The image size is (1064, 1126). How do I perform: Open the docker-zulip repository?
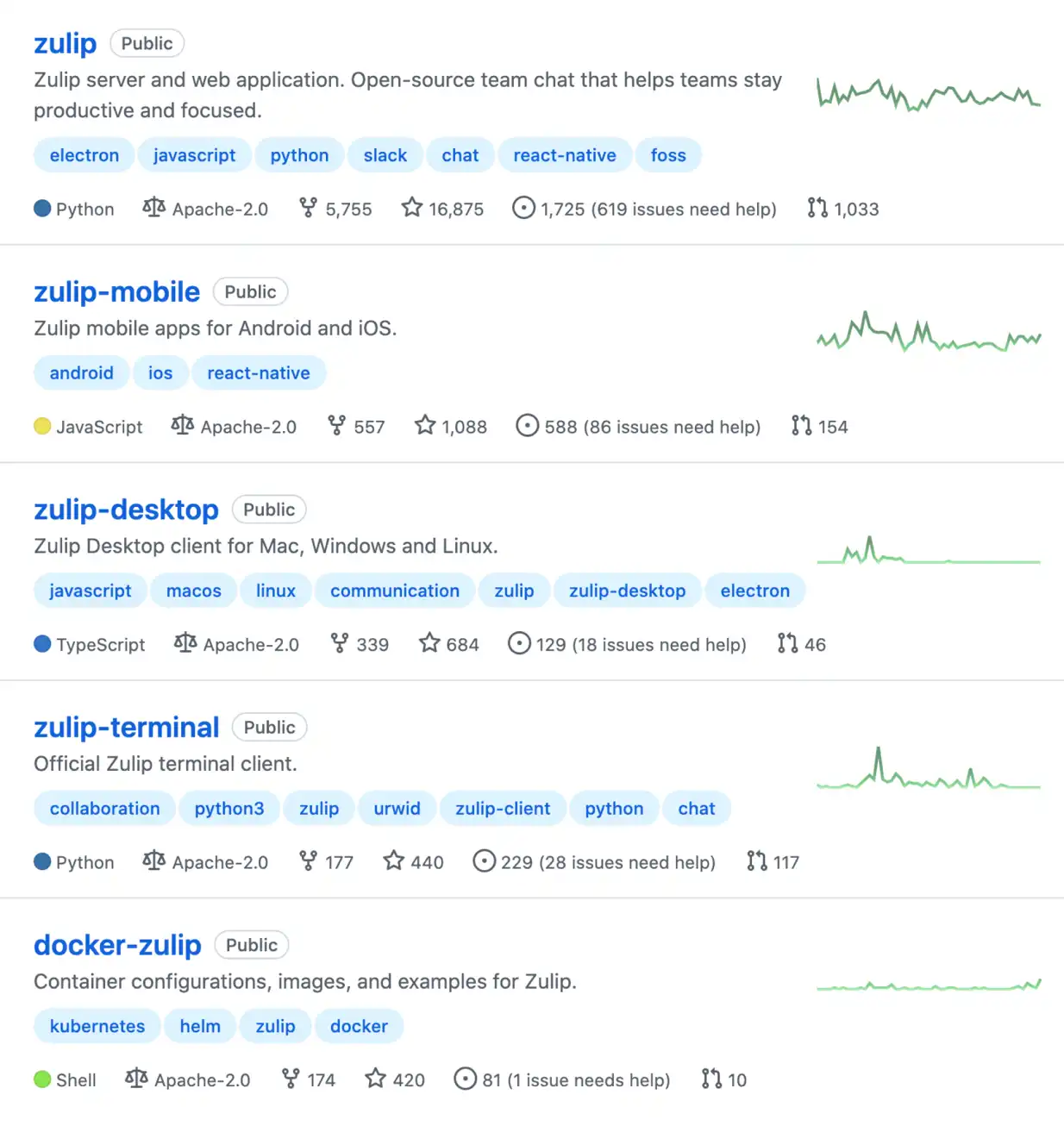[117, 945]
